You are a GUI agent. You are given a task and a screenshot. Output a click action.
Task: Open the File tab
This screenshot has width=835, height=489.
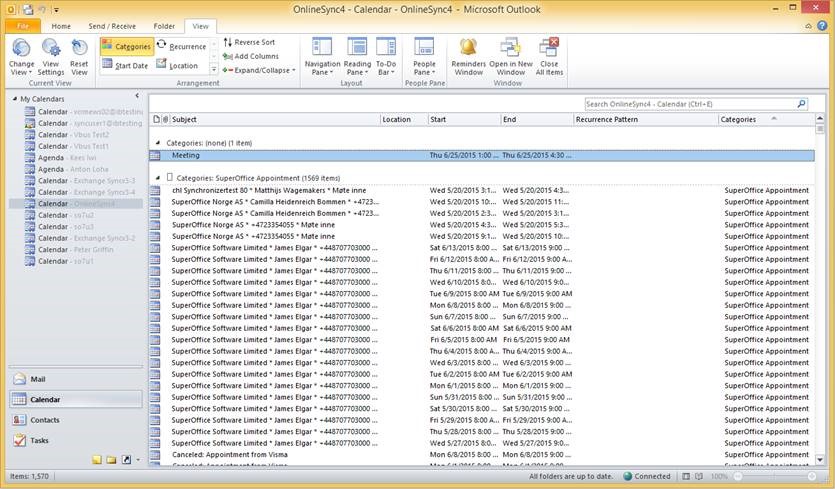click(x=23, y=26)
